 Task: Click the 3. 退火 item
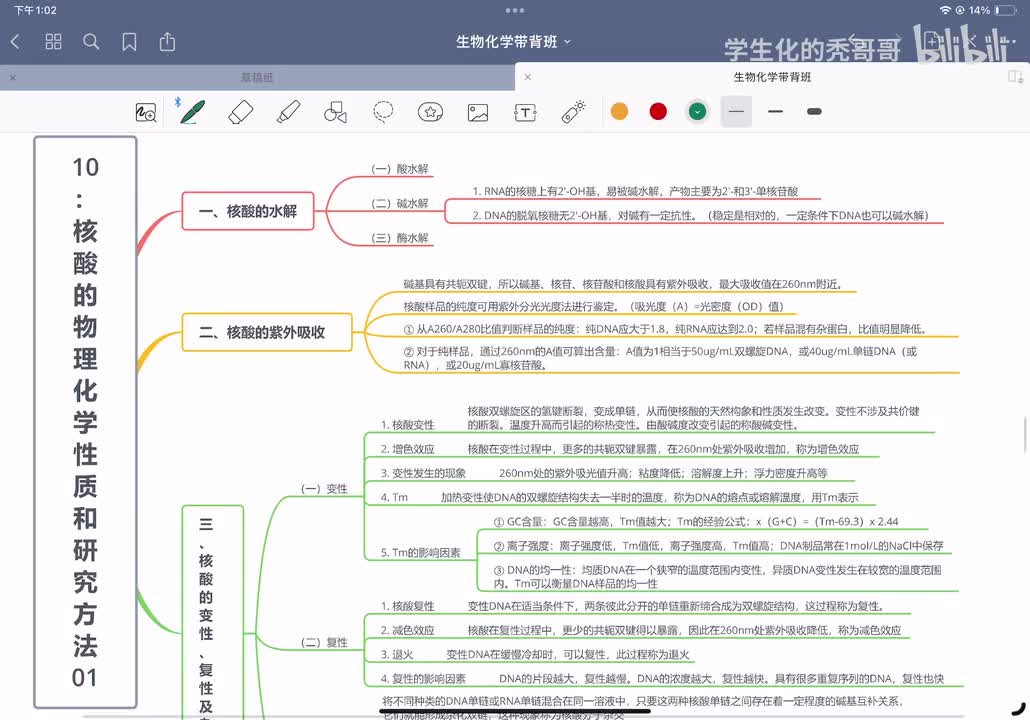click(x=397, y=655)
